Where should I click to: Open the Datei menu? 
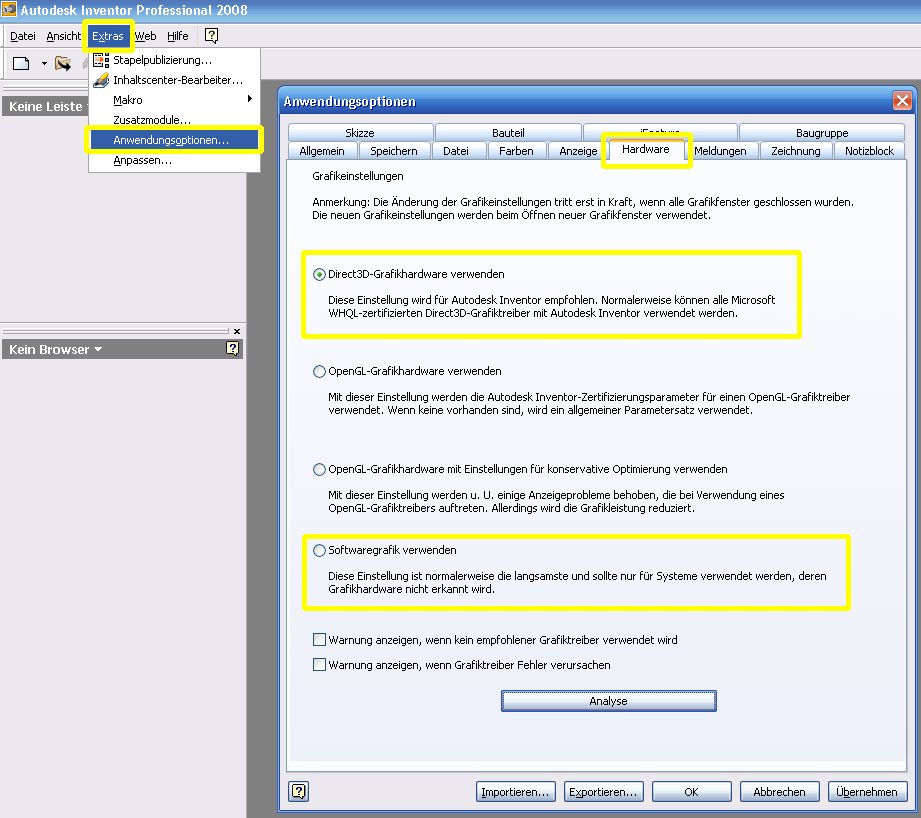click(23, 36)
